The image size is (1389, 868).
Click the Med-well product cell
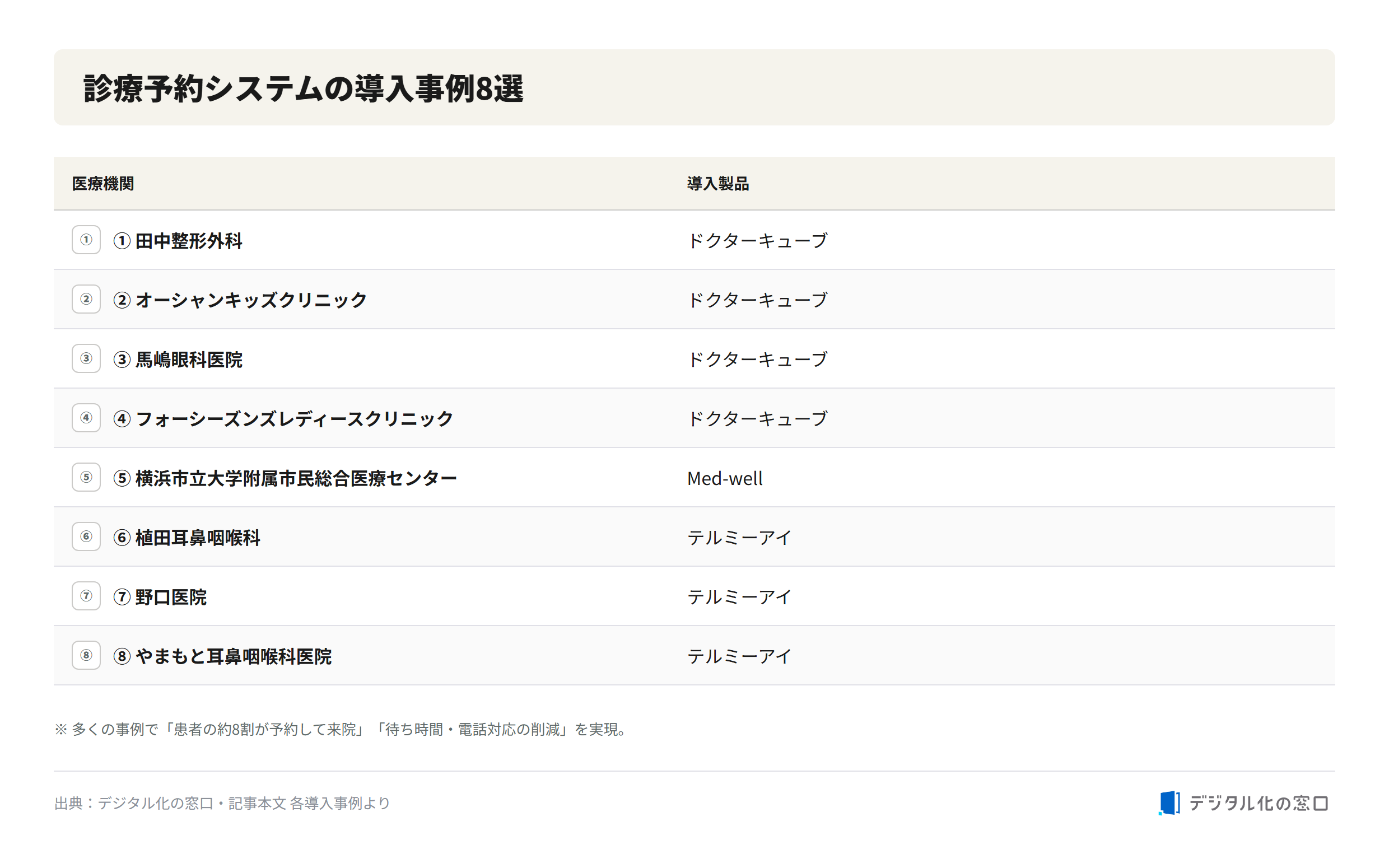click(x=725, y=478)
